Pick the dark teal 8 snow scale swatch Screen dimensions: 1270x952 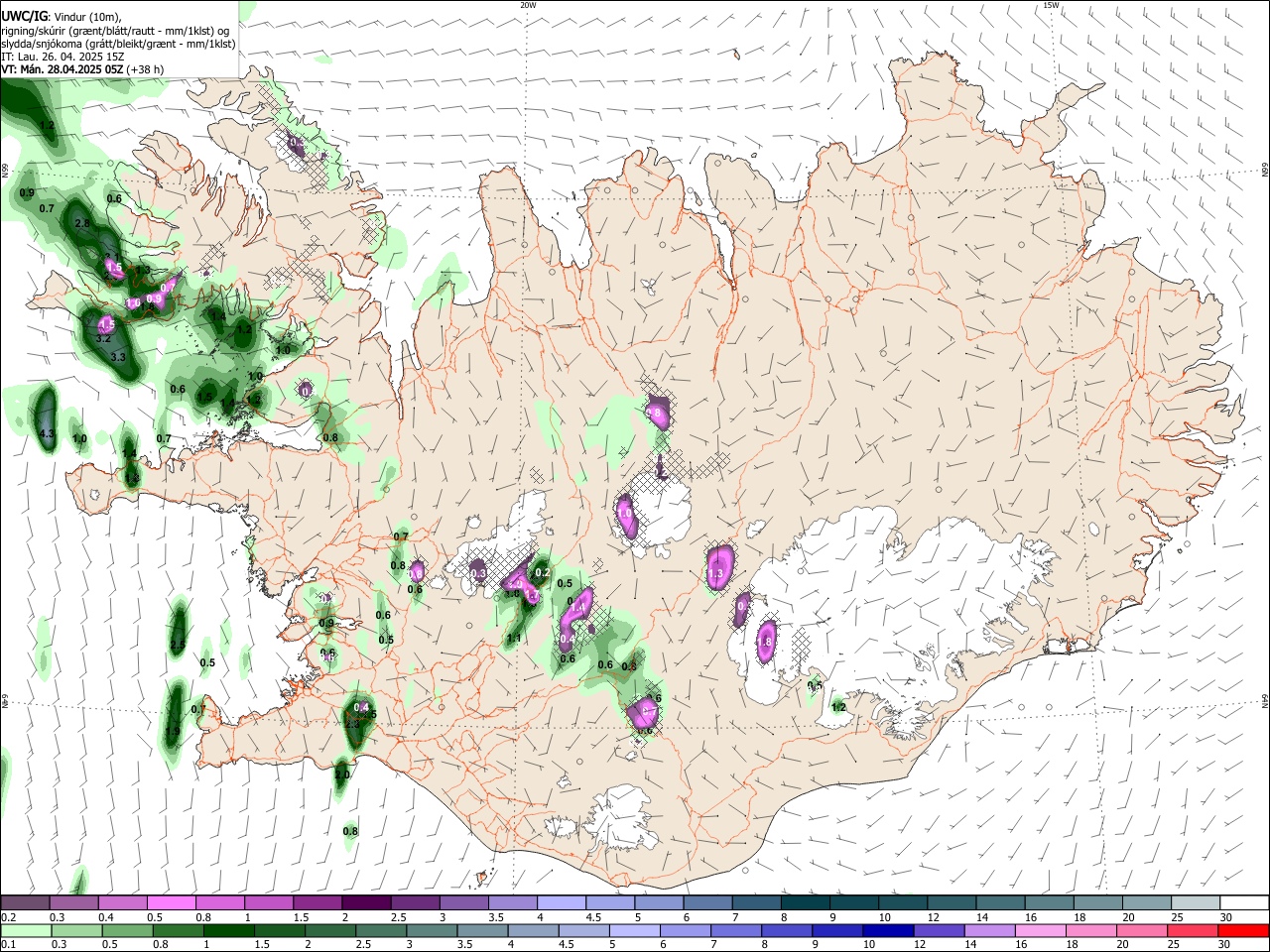(x=805, y=902)
